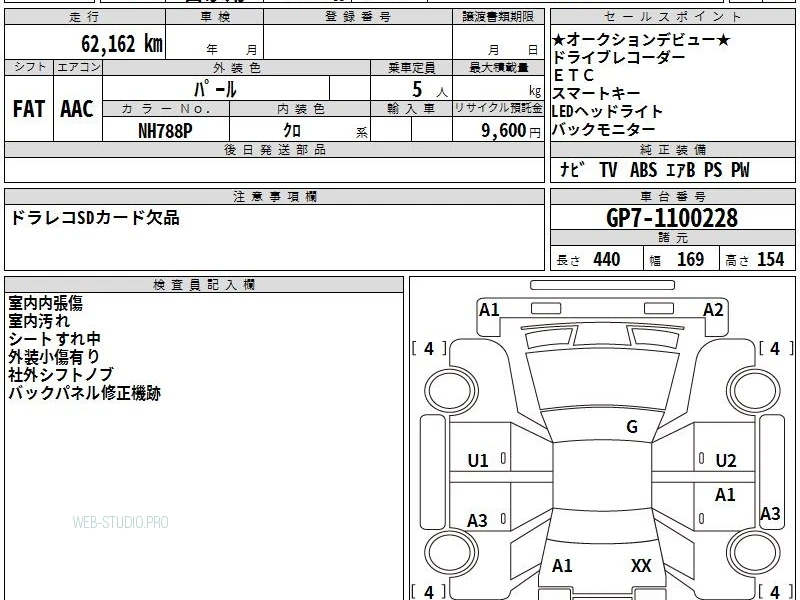Screen dimensions: 800x600
Task: Click the mileage value 62,162 km
Action: [122, 43]
